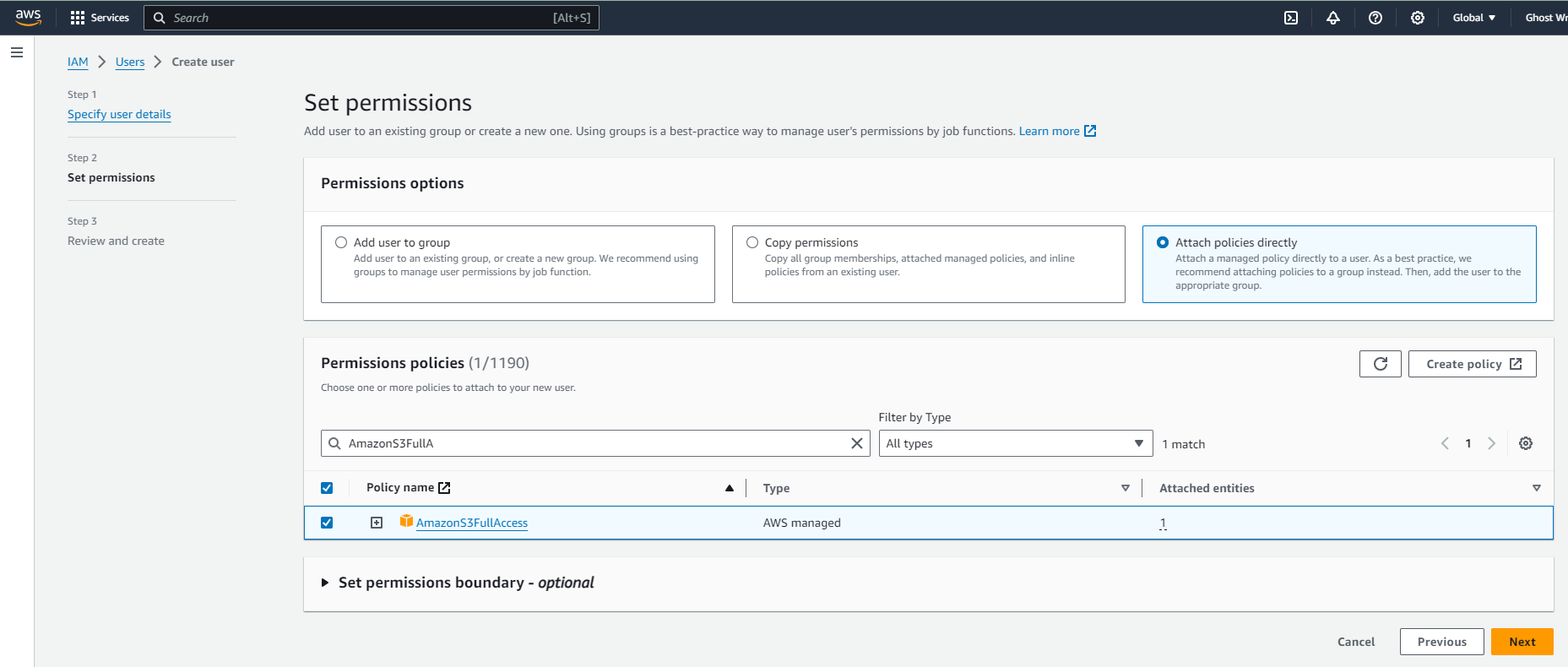This screenshot has width=1568, height=667.
Task: Clear the policy search text
Action: coord(857,443)
